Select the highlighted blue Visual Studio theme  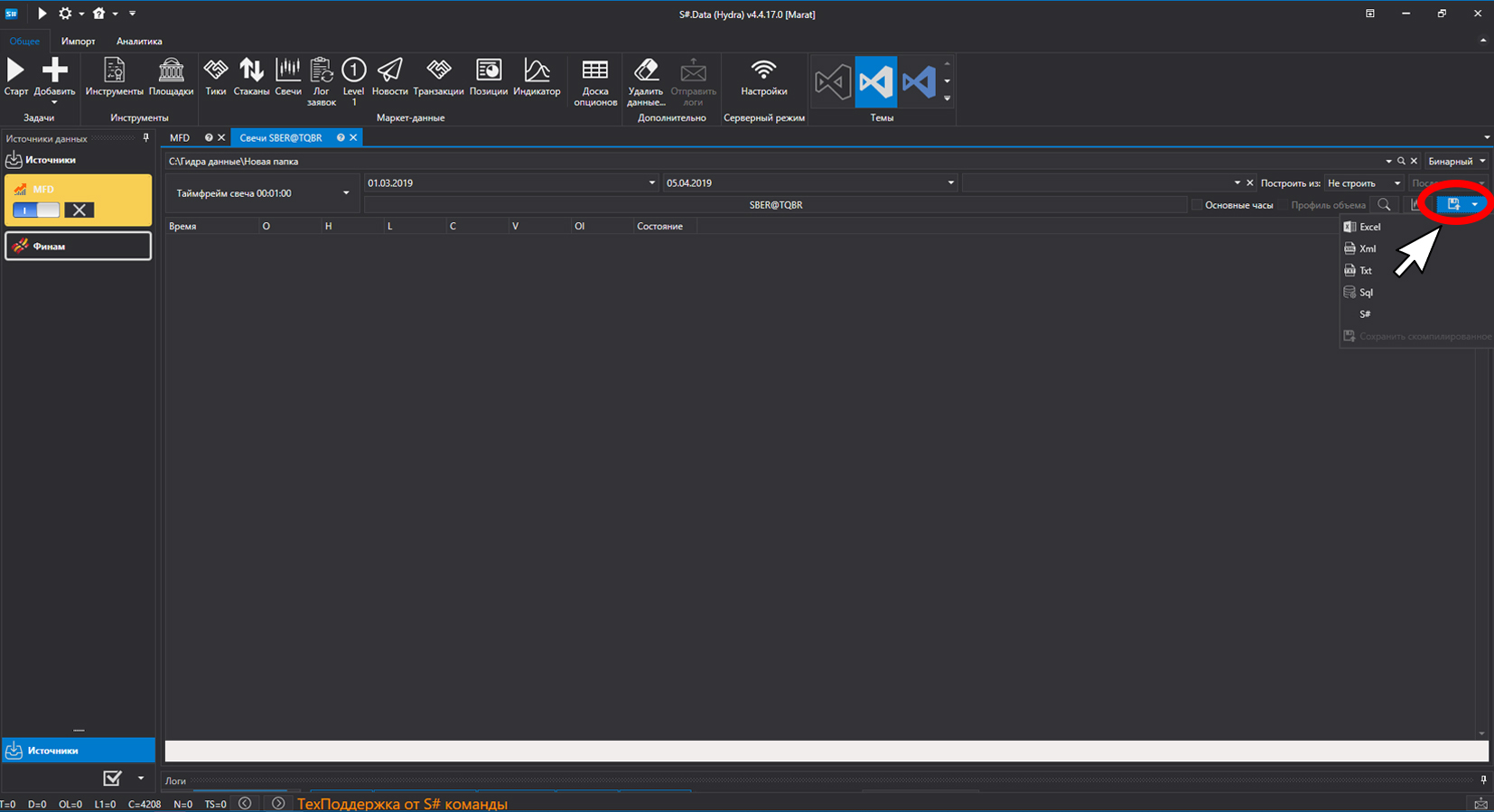click(x=876, y=82)
